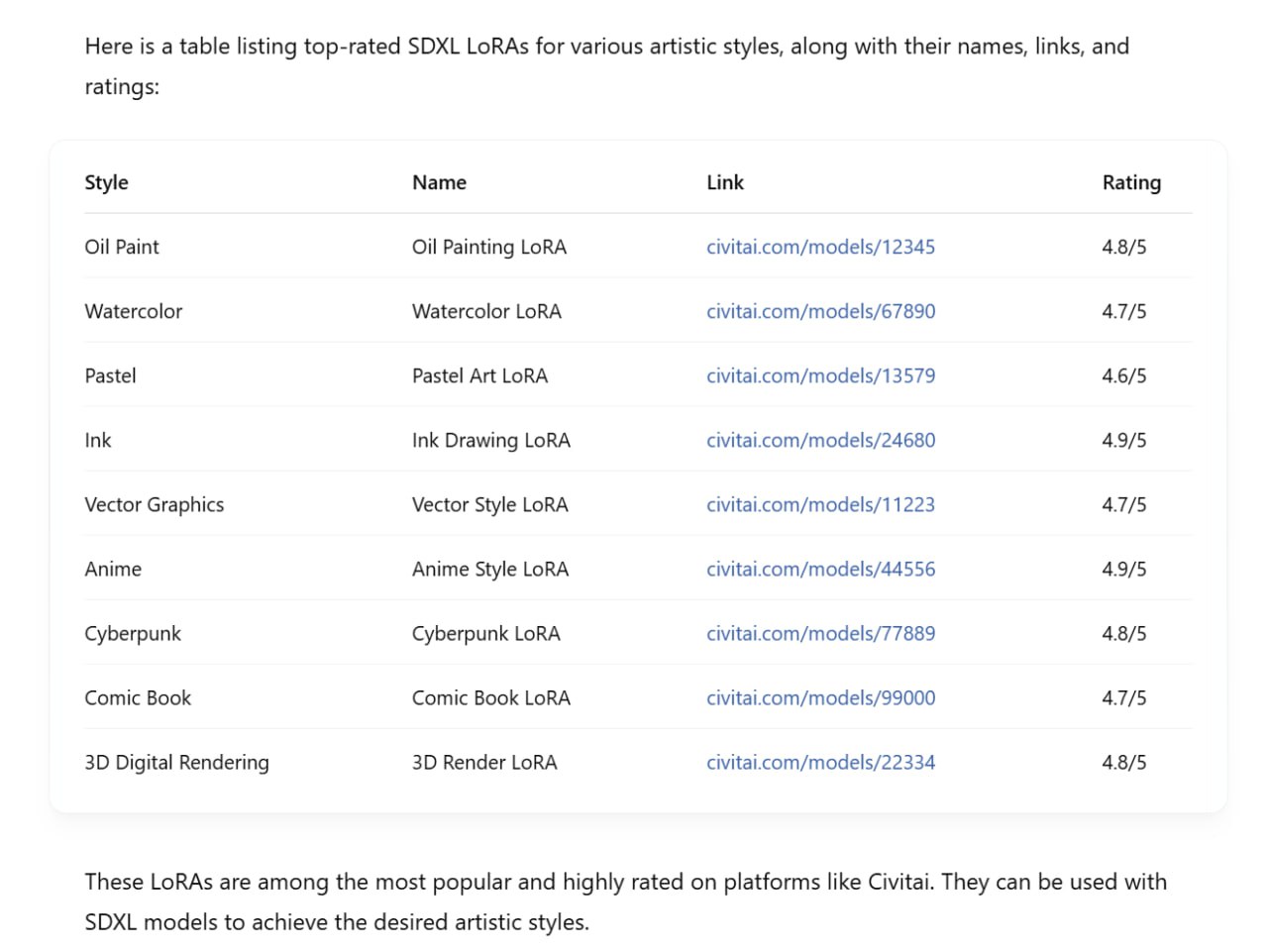Click the Anime style cell
Screen dimensions: 1268x952
[x=113, y=569]
